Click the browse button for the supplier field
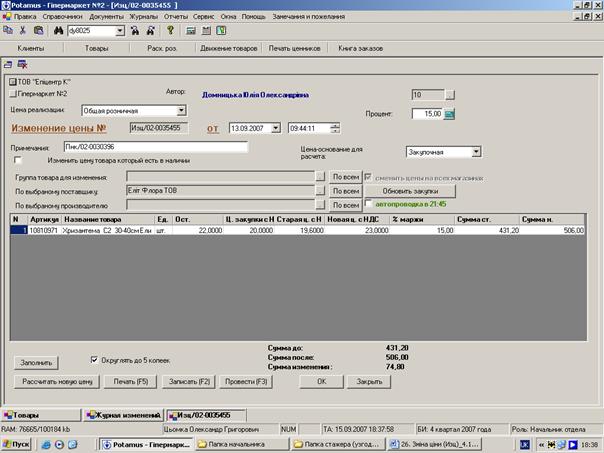Viewport: 604px width, 453px height. tap(320, 190)
